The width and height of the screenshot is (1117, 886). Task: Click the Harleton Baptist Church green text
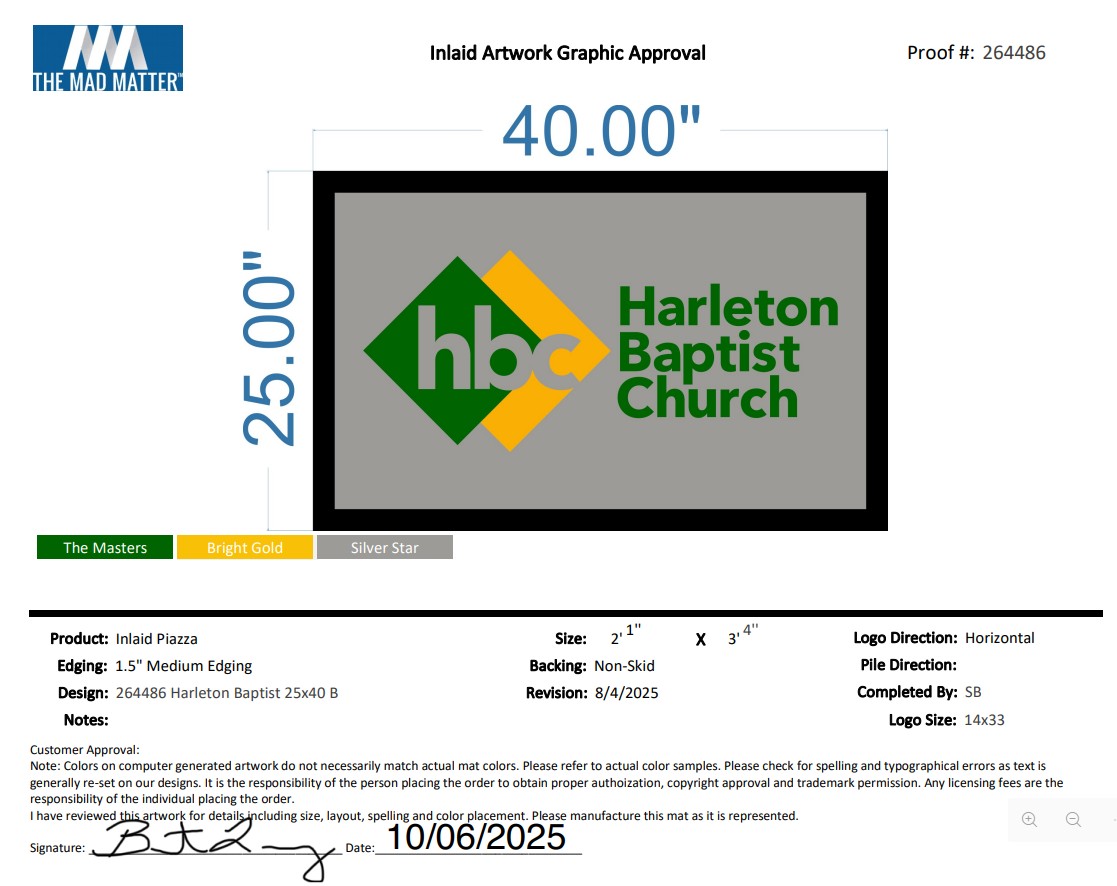pyautogui.click(x=728, y=352)
